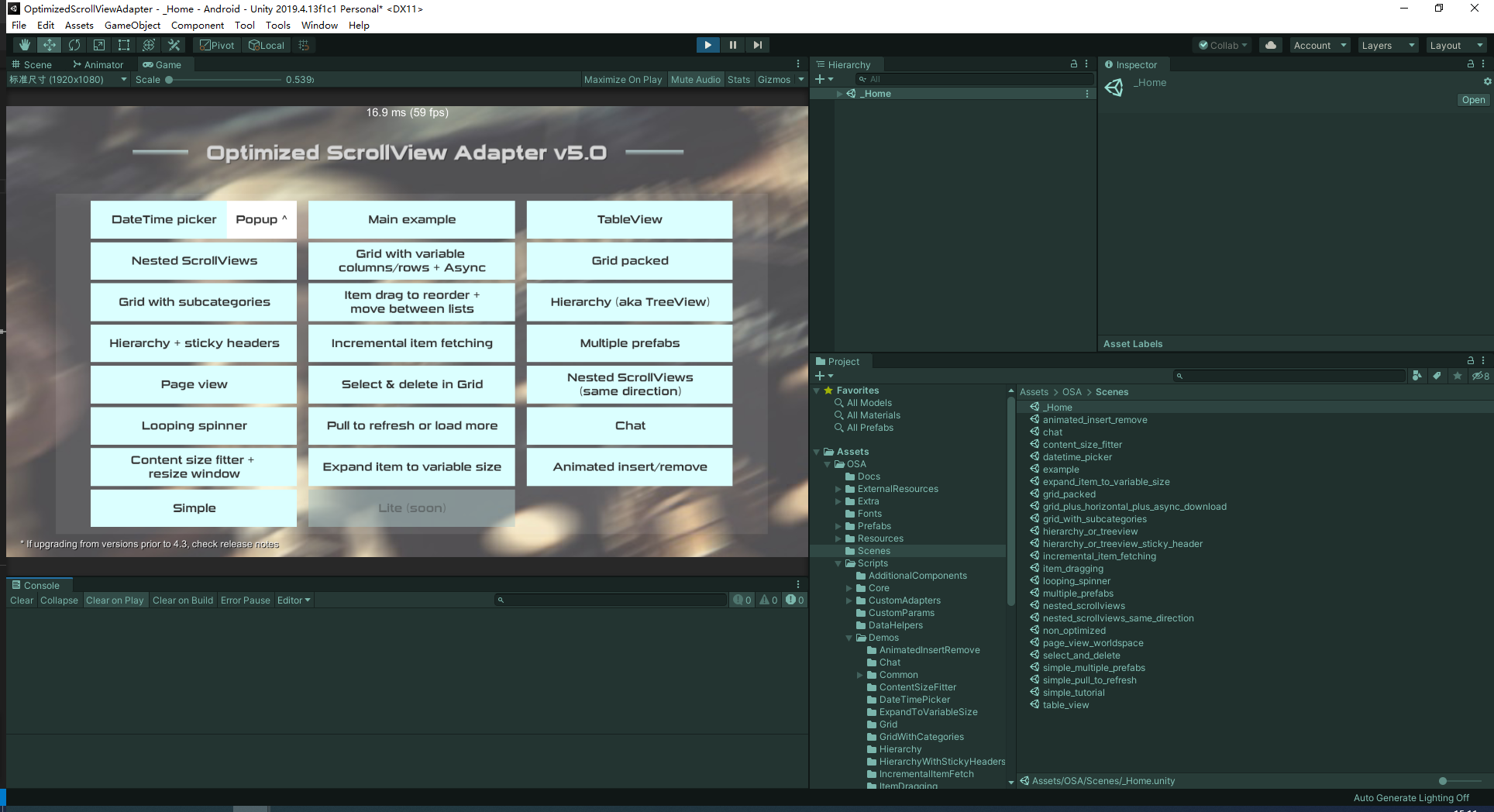This screenshot has width=1494, height=812.
Task: Toggle Clear on Build in Console
Action: (182, 600)
